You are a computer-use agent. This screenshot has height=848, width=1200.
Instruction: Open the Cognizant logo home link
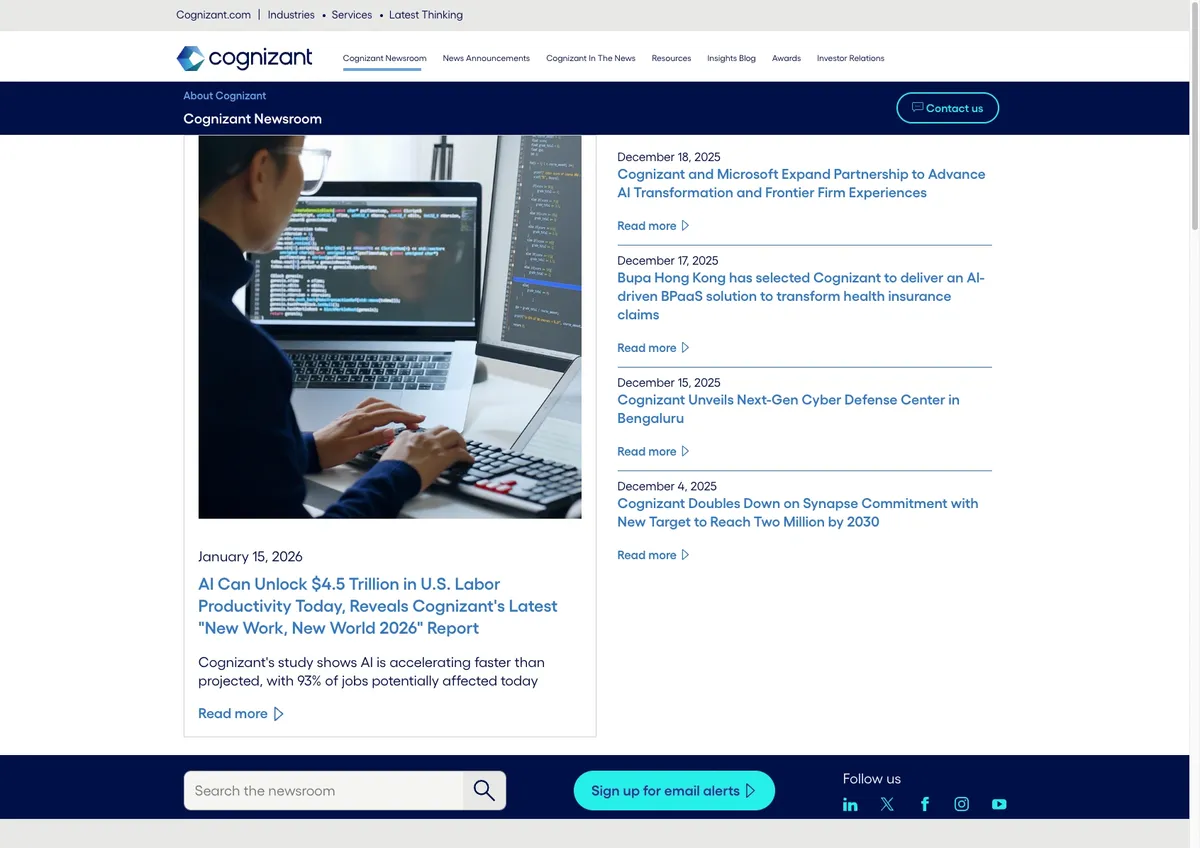click(244, 58)
